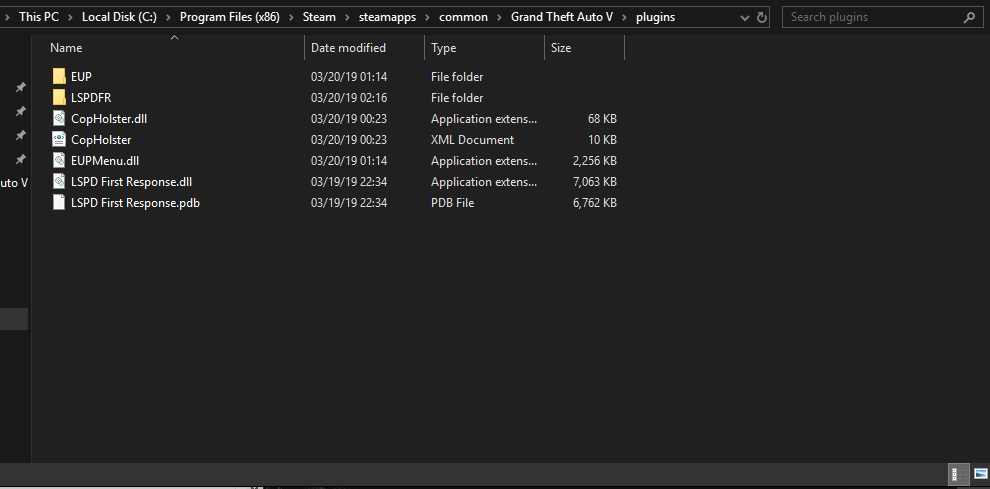Image resolution: width=990 pixels, height=489 pixels.
Task: Navigate to the Steam breadcrumb folder
Action: (319, 17)
